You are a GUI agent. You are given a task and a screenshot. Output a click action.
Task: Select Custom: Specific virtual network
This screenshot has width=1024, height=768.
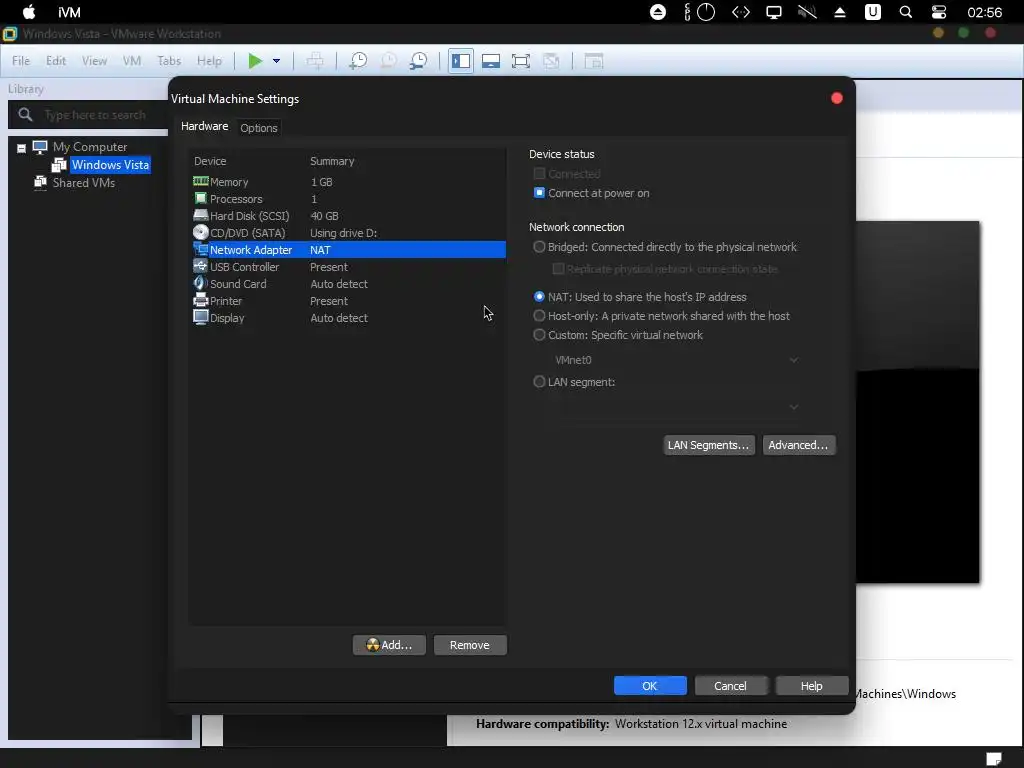click(x=539, y=334)
